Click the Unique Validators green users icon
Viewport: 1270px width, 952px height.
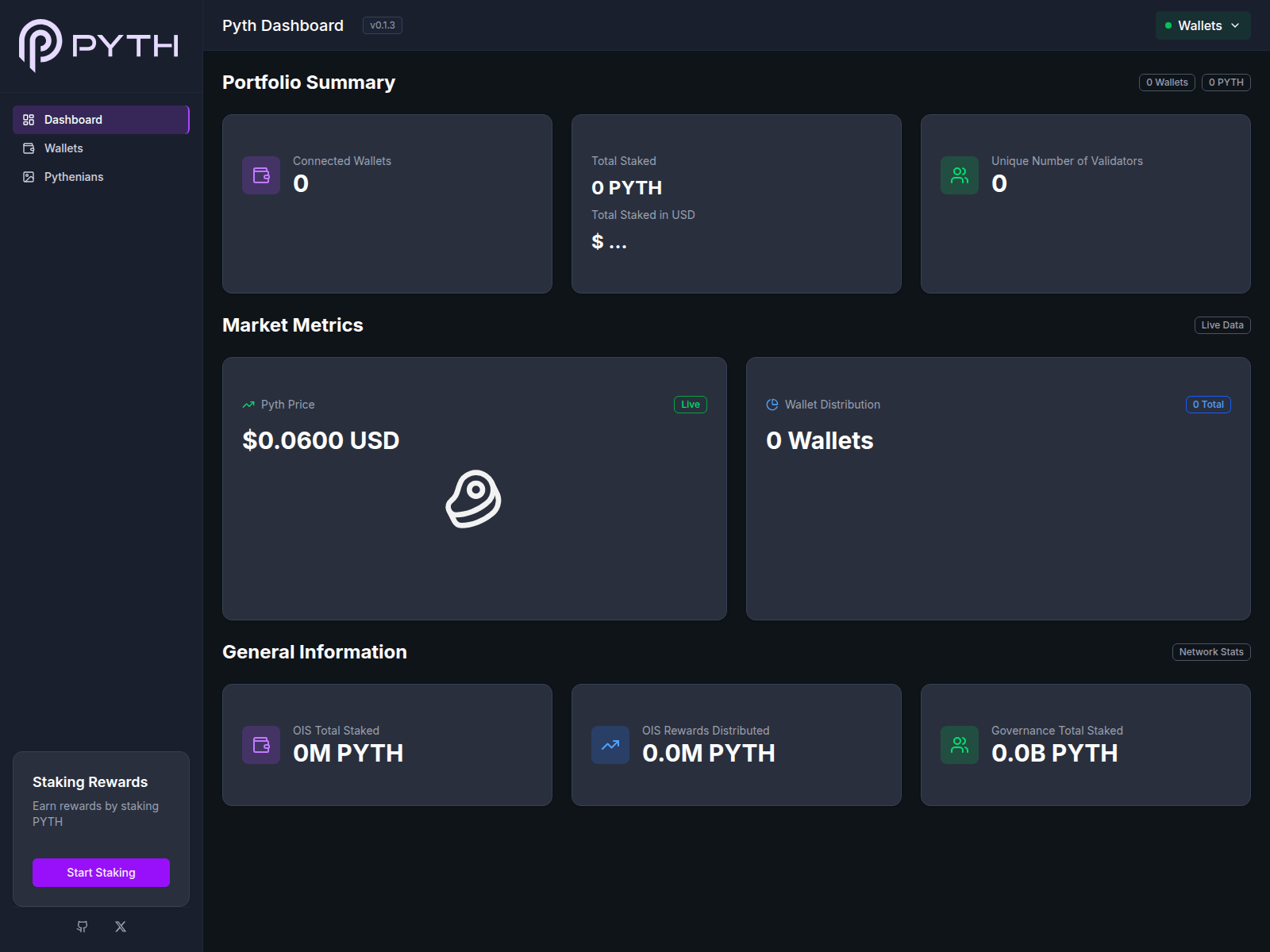[x=960, y=175]
